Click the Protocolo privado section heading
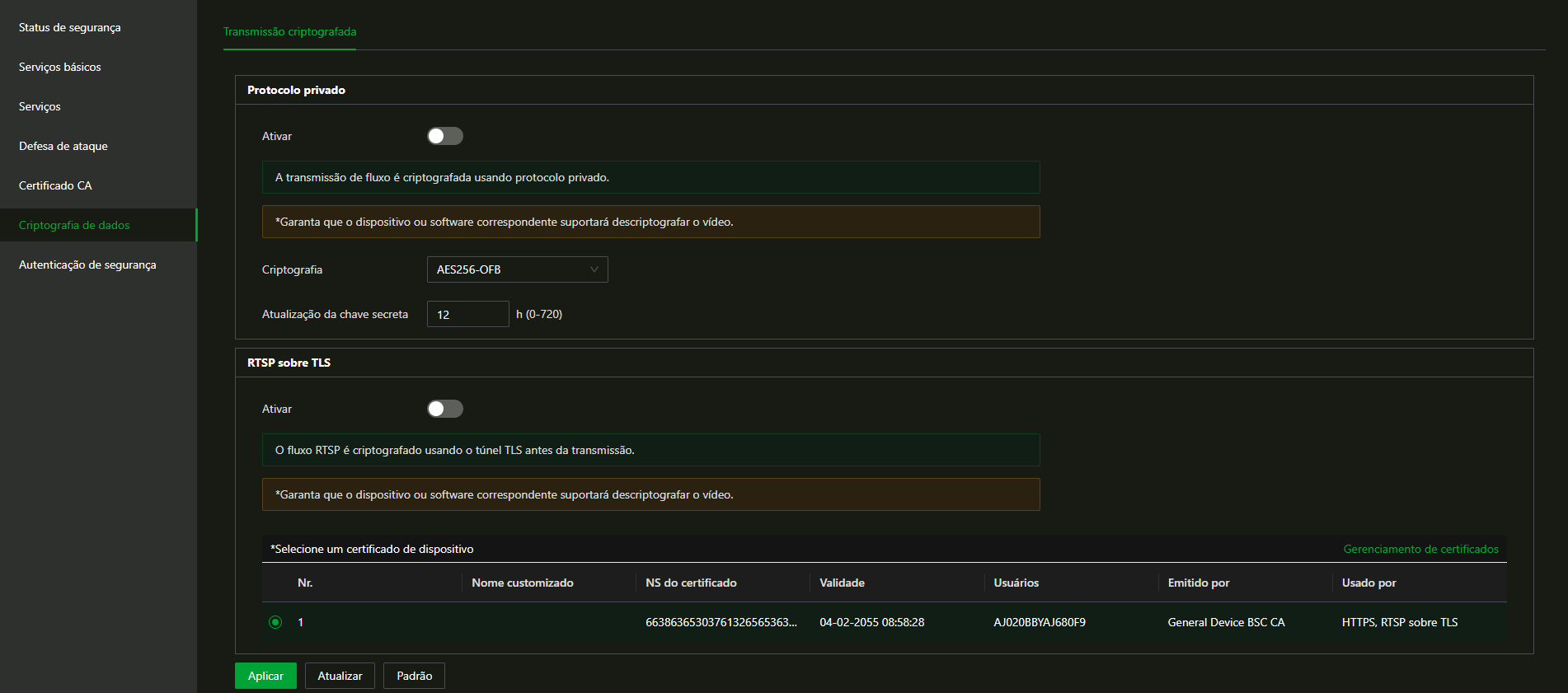Image resolution: width=1568 pixels, height=693 pixels. (296, 90)
